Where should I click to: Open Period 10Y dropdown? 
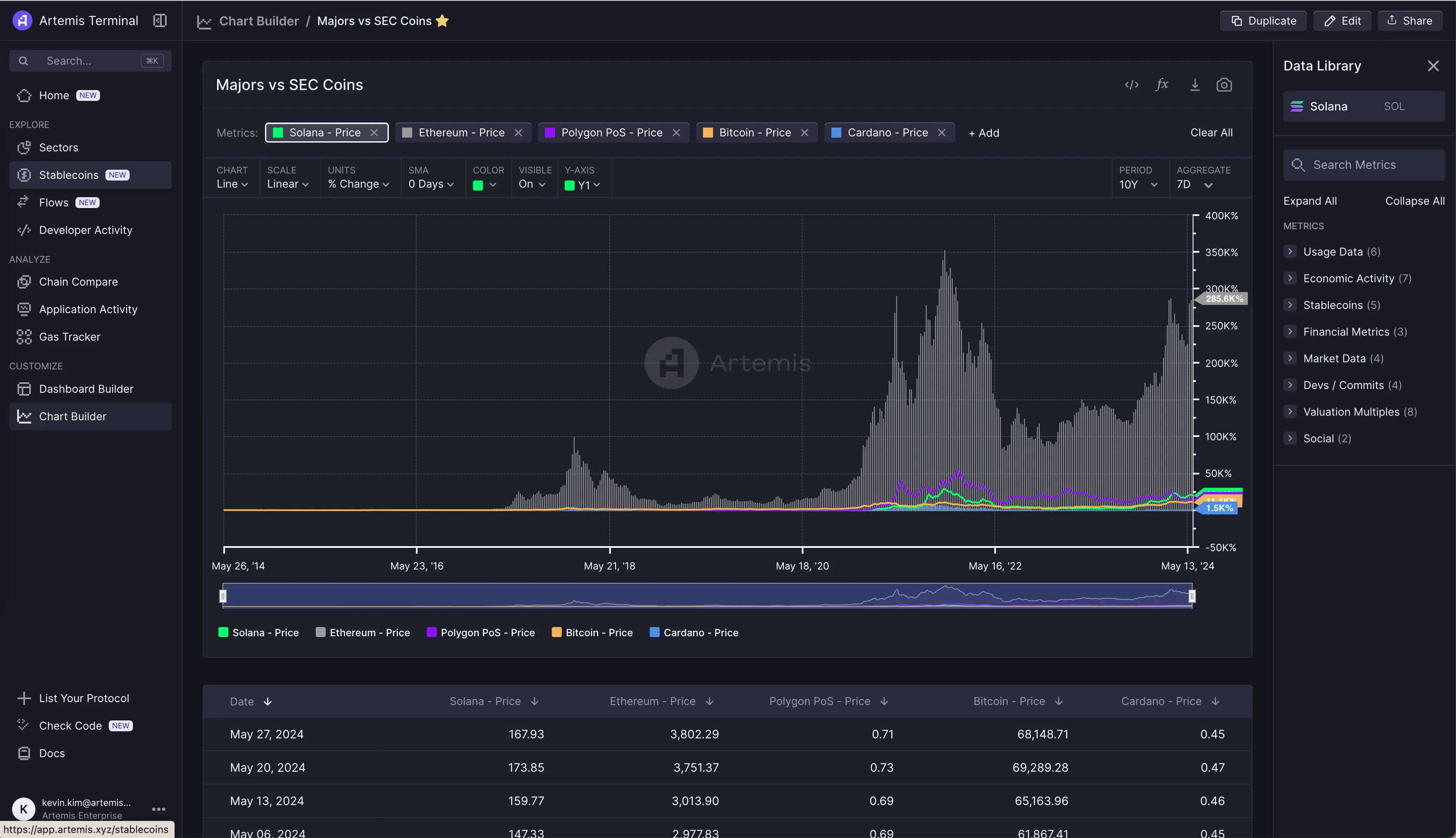point(1138,185)
